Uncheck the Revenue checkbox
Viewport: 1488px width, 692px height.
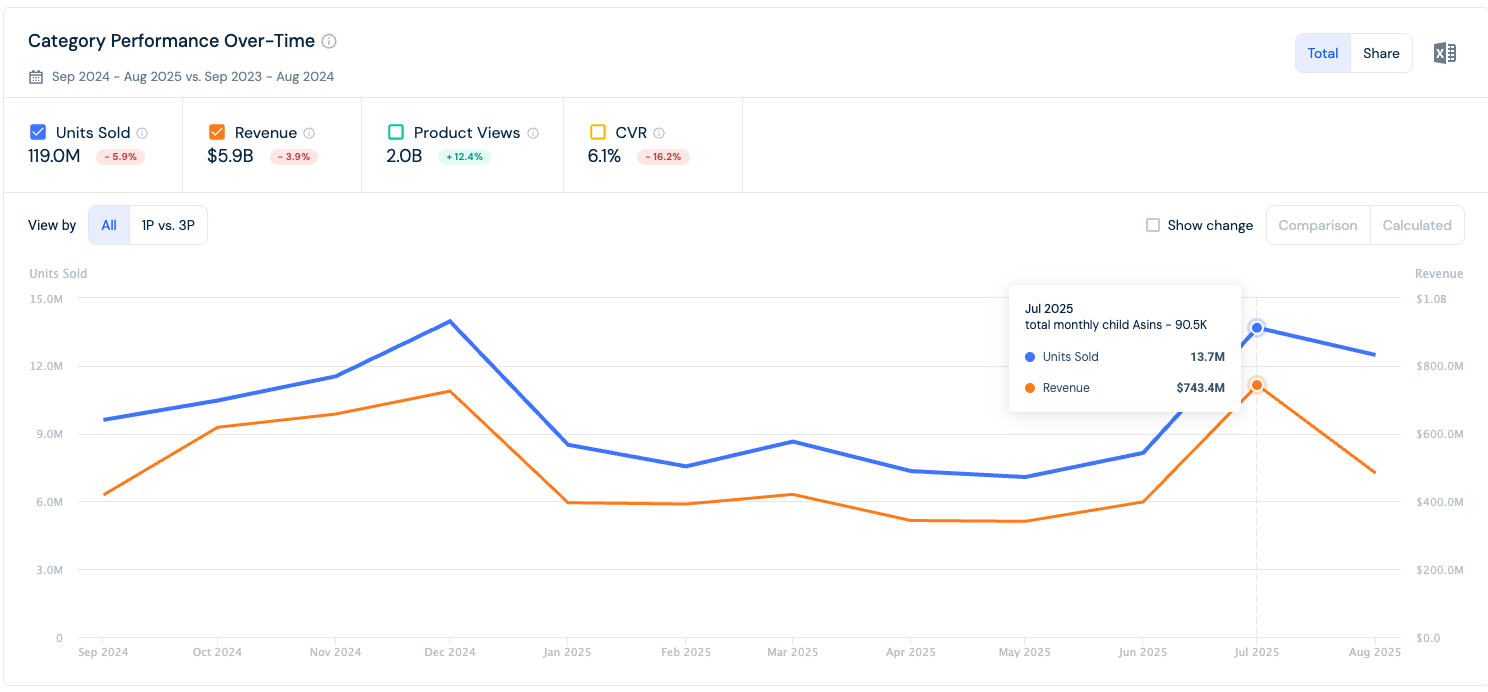pyautogui.click(x=217, y=132)
